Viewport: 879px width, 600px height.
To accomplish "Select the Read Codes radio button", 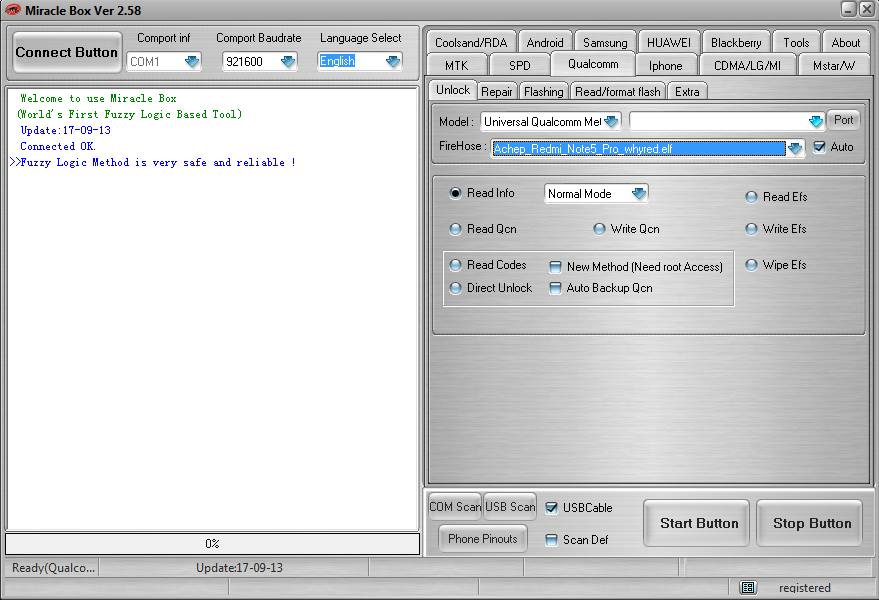I will [x=455, y=265].
